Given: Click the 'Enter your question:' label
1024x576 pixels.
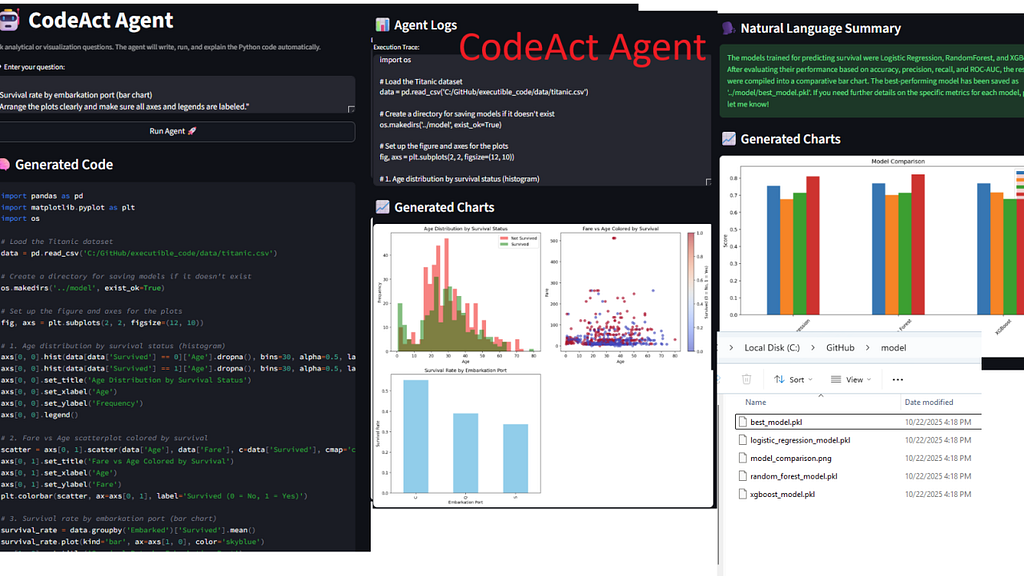Looking at the screenshot, I should click(34, 67).
